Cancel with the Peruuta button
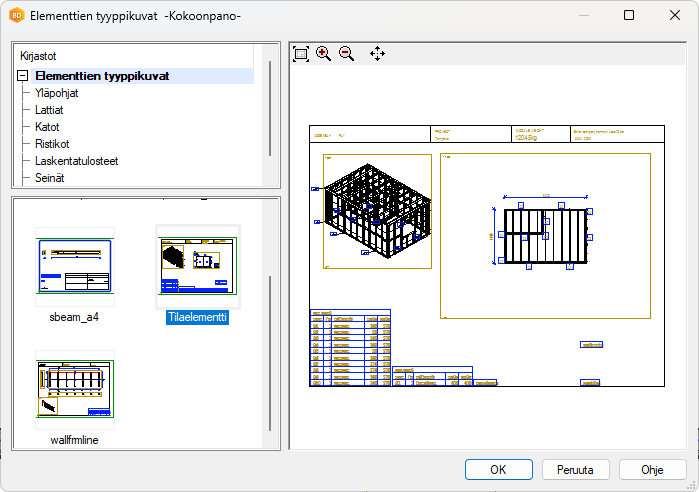The height and width of the screenshot is (492, 699). click(576, 470)
